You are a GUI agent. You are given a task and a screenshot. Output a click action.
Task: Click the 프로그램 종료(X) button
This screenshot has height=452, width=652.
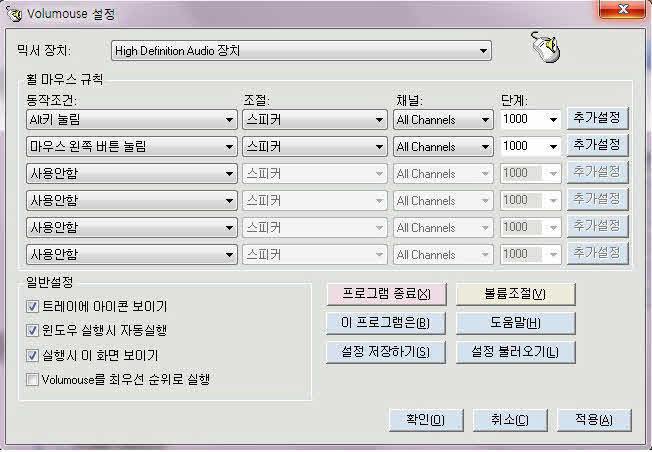(386, 294)
